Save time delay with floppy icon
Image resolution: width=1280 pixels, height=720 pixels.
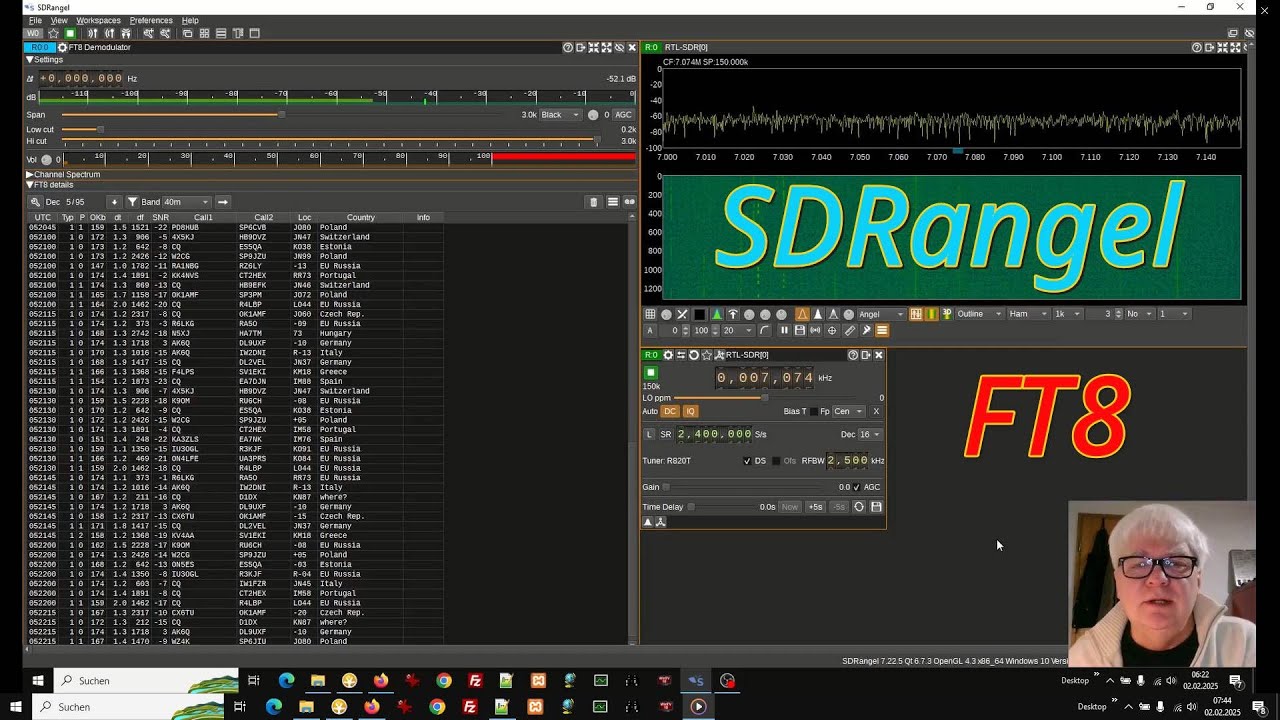876,507
